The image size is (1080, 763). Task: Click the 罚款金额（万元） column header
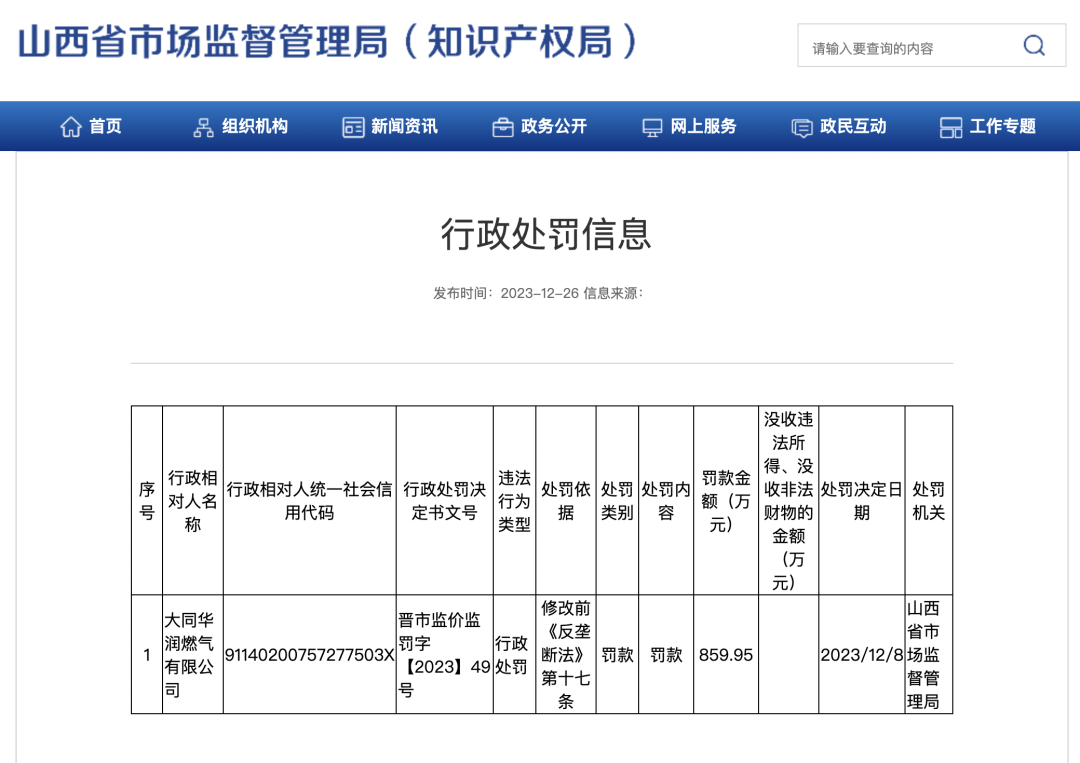click(726, 501)
